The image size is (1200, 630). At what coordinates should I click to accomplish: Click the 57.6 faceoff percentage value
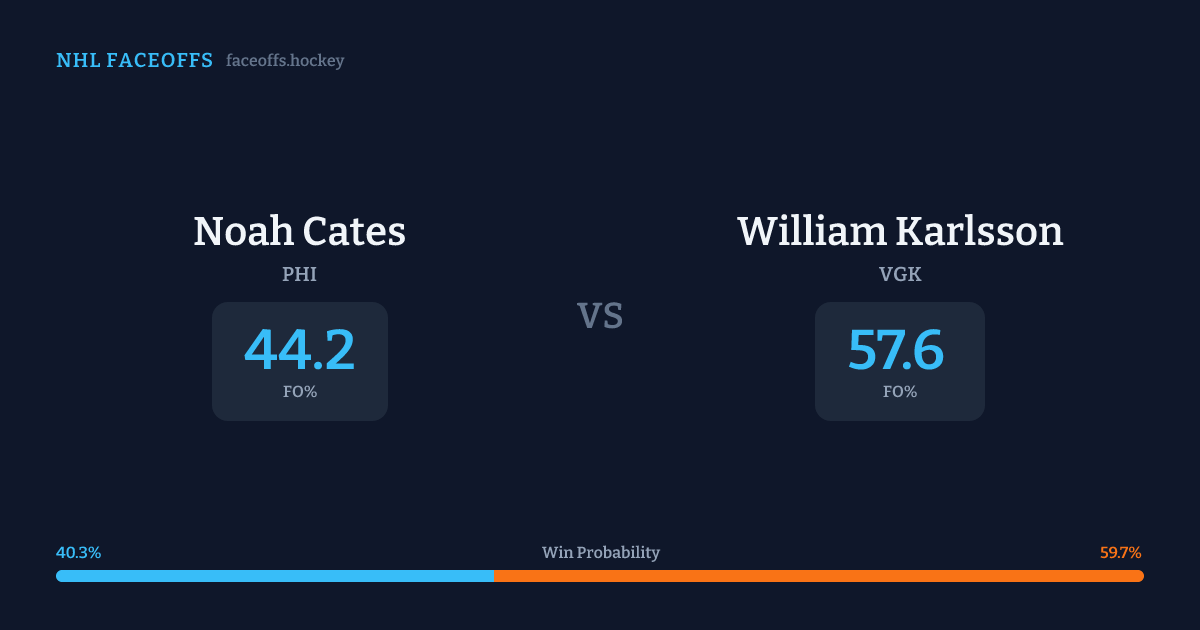tap(896, 349)
